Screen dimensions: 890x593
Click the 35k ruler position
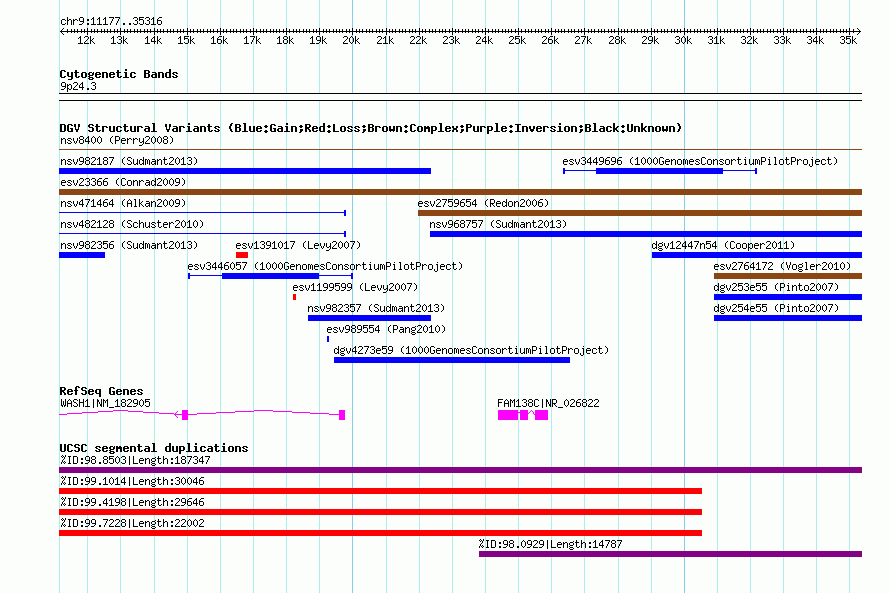[x=848, y=40]
